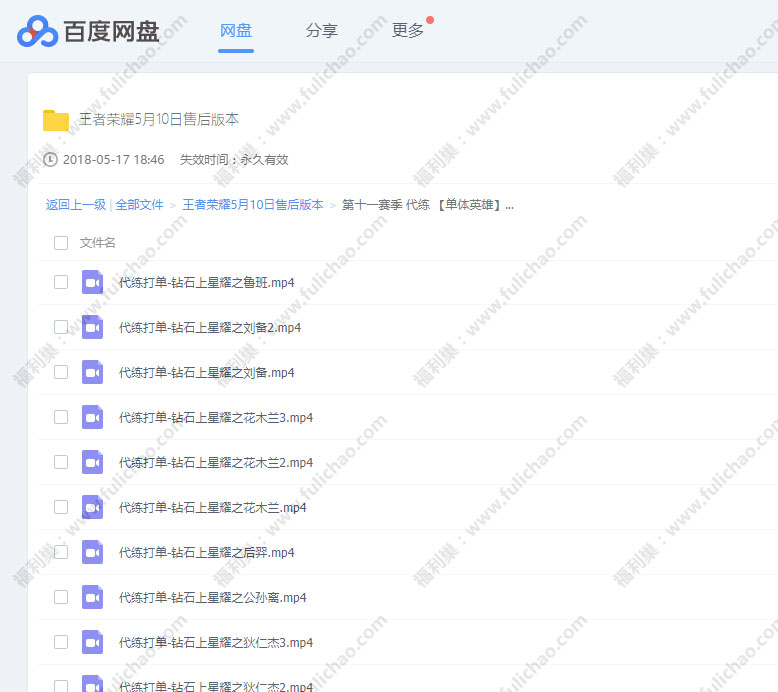This screenshot has width=778, height=692.
Task: Check the box for 狄仁杰3.mp4
Action: [61, 642]
